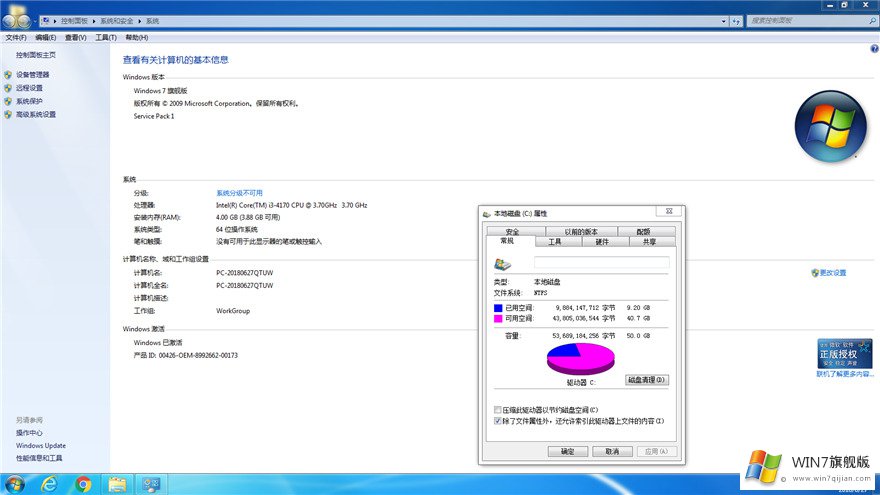Click the search magnifier icon

(x=872, y=21)
